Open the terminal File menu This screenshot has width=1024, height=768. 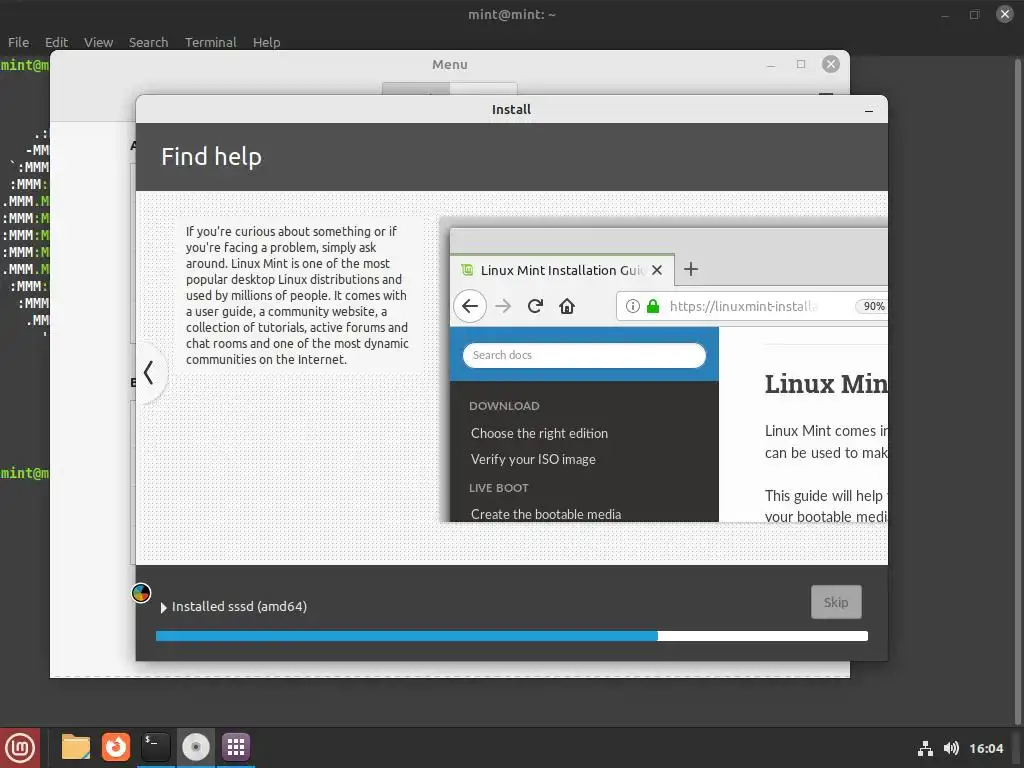click(x=18, y=42)
